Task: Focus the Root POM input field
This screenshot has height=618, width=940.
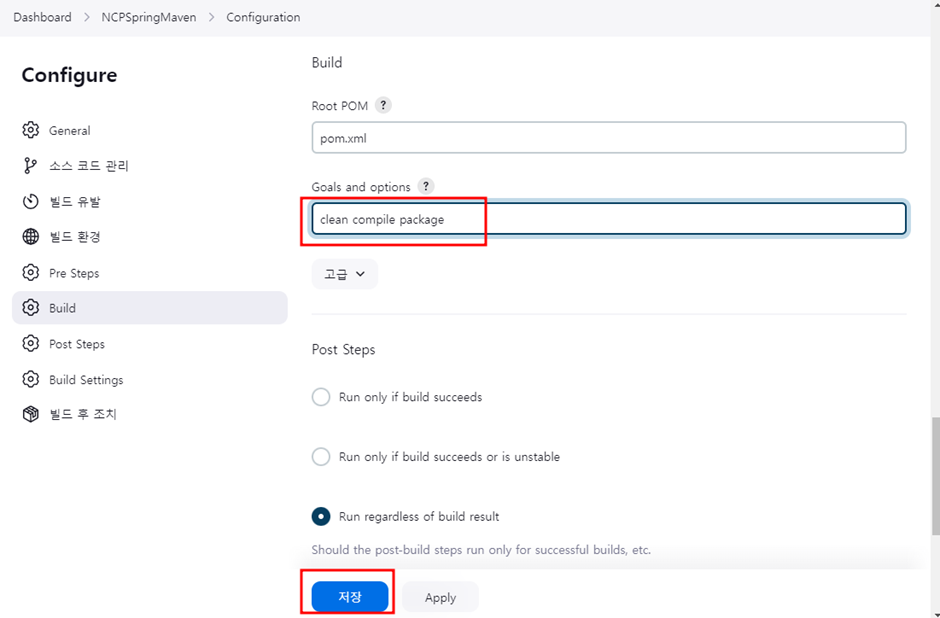Action: click(608, 138)
